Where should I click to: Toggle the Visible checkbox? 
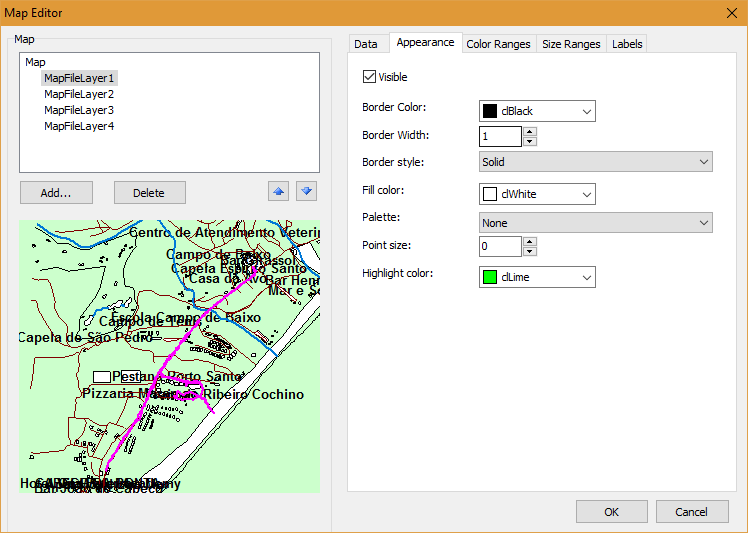[370, 77]
